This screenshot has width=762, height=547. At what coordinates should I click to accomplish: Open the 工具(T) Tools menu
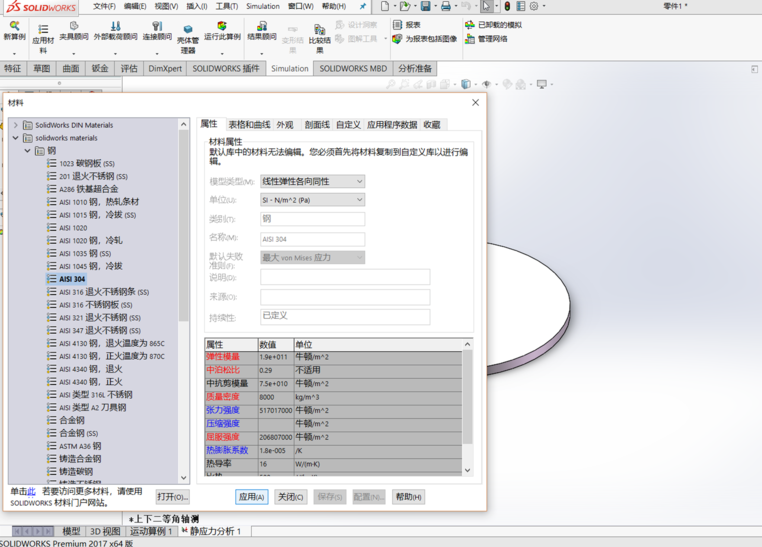click(x=227, y=6)
